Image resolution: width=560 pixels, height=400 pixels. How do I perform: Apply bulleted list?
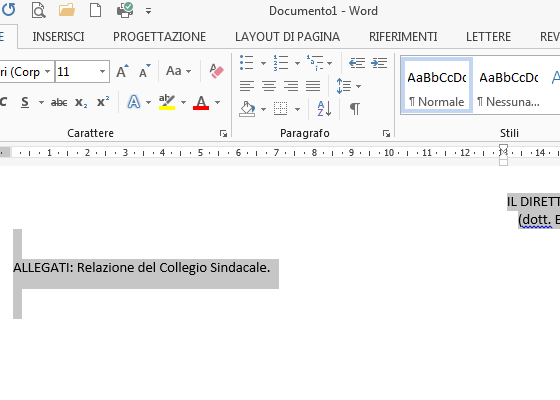point(246,63)
